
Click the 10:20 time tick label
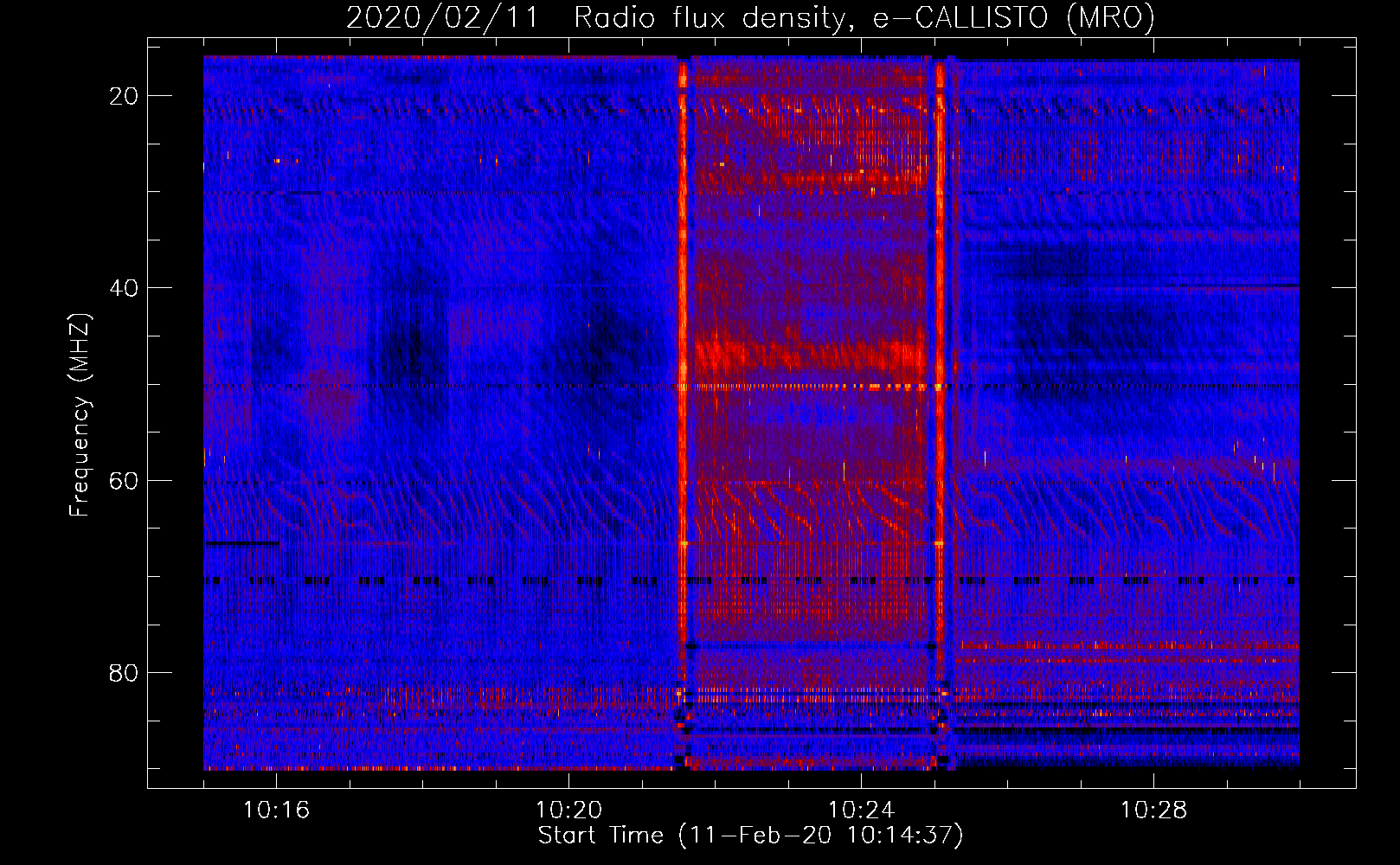(x=568, y=811)
